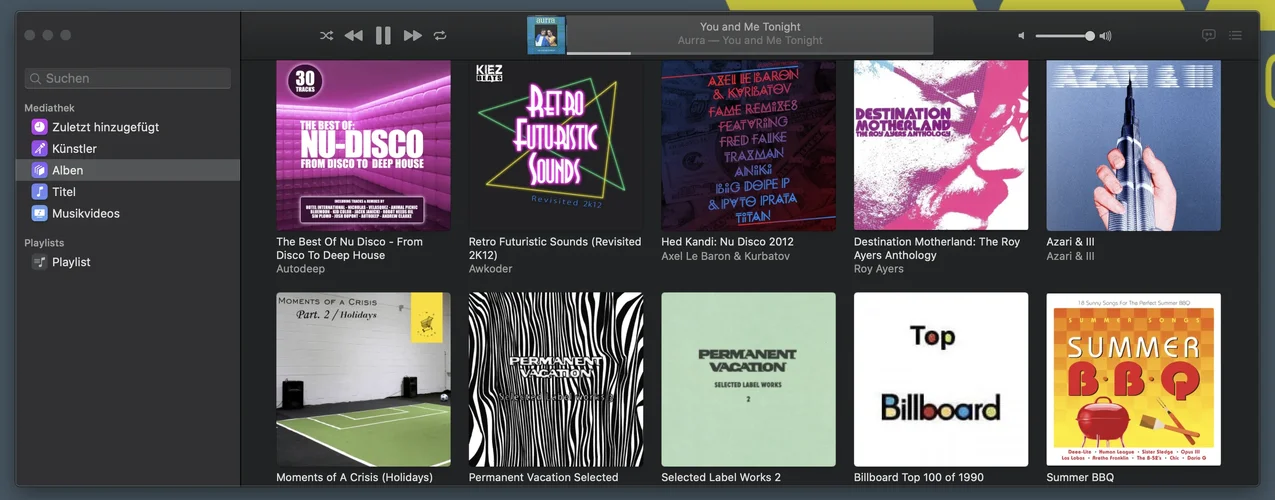Image resolution: width=1275 pixels, height=500 pixels.
Task: Click Selected Label Works 2 title text
Action: [721, 477]
